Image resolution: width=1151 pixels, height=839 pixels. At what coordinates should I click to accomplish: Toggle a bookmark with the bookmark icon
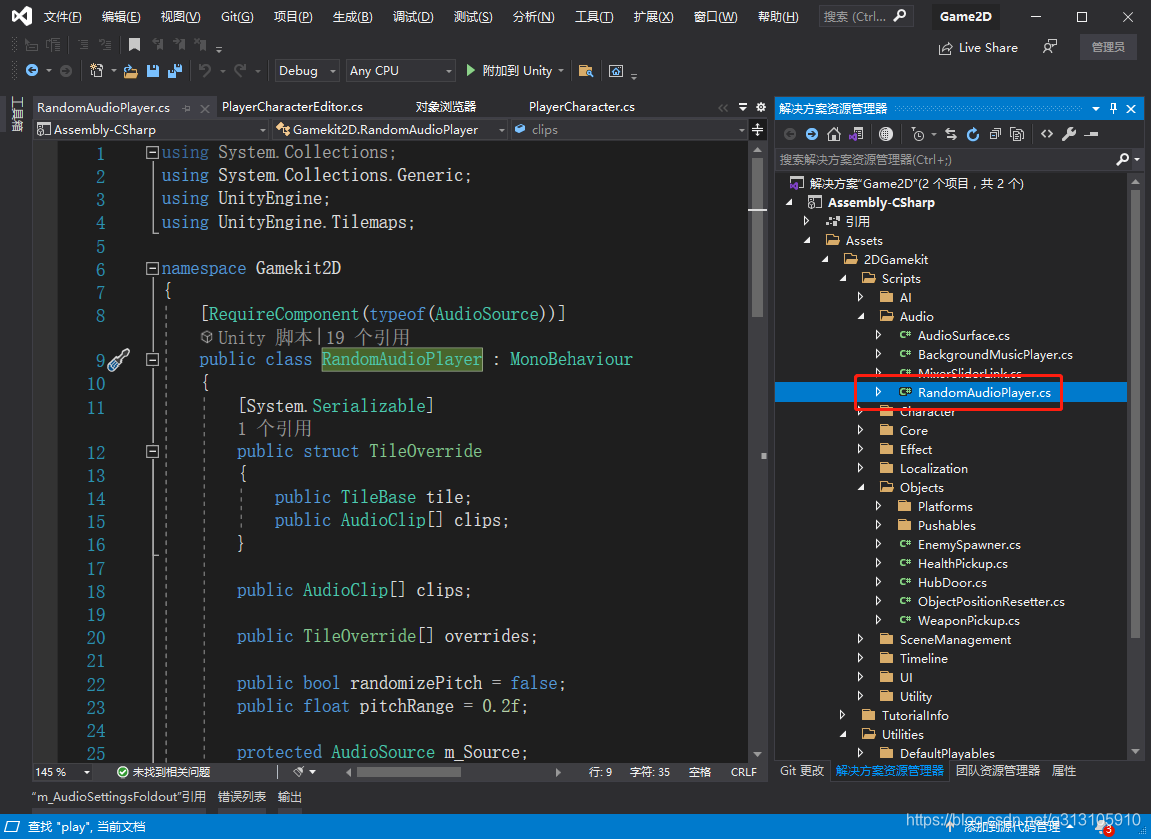coord(134,46)
